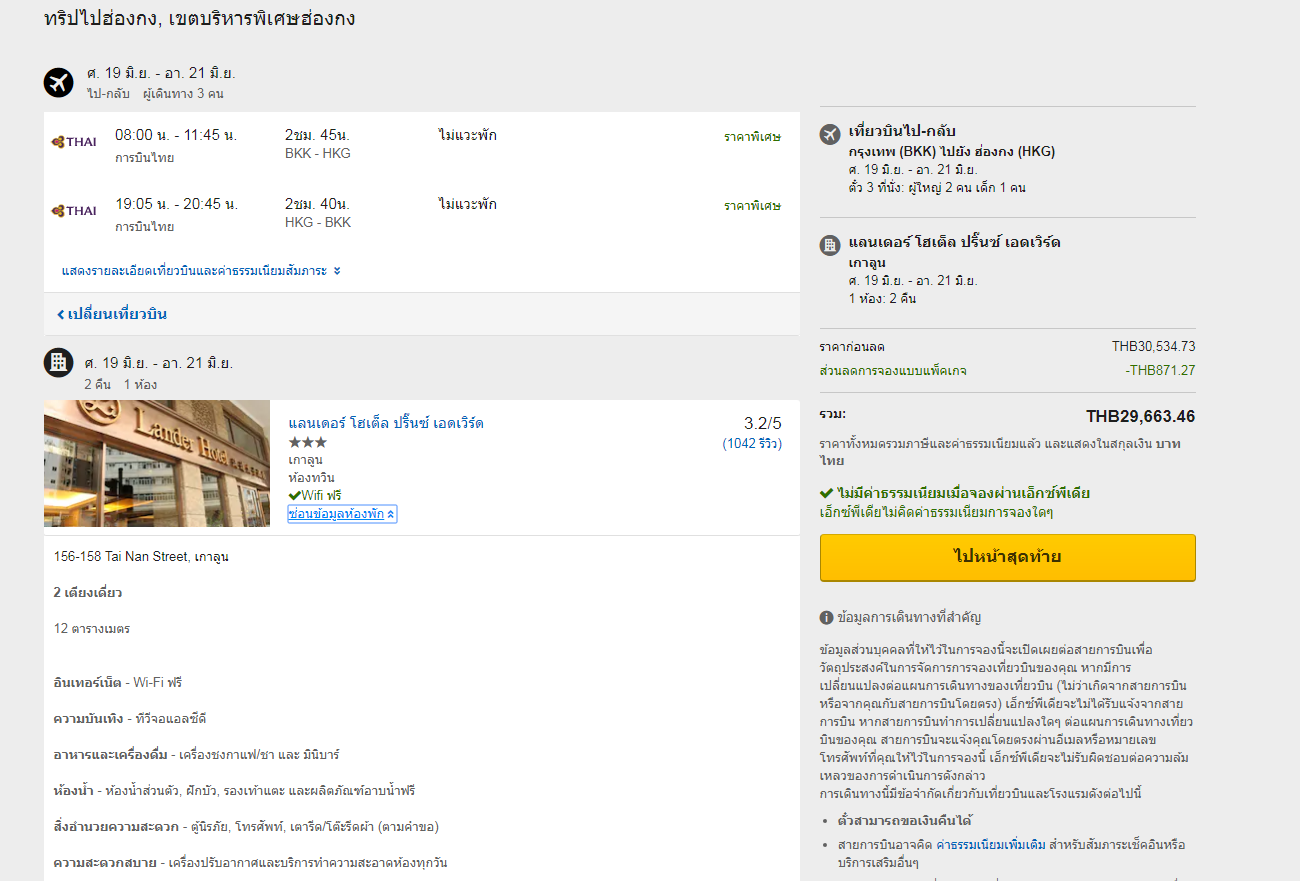Open the แลนเดอร์ โฮเต็ล ปริ๊นซ์ เอดเวิร์ด hotel link

click(386, 423)
